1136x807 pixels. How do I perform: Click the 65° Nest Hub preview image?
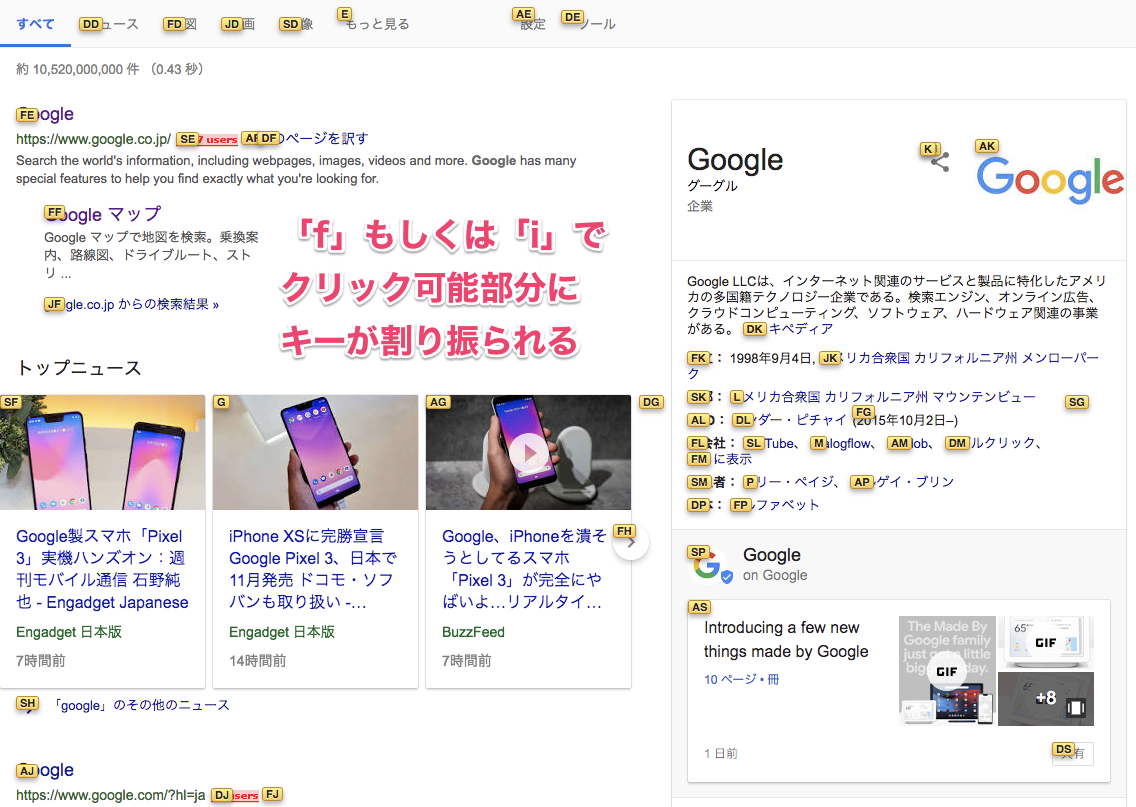click(1048, 643)
